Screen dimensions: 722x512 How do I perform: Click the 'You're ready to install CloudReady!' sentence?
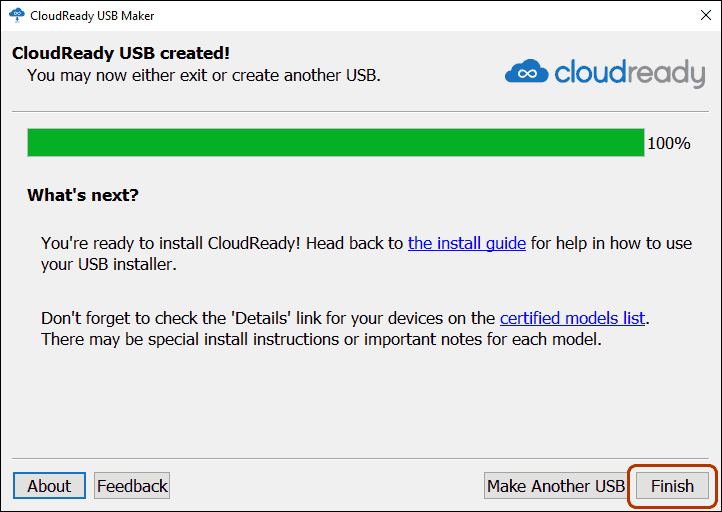(170, 243)
